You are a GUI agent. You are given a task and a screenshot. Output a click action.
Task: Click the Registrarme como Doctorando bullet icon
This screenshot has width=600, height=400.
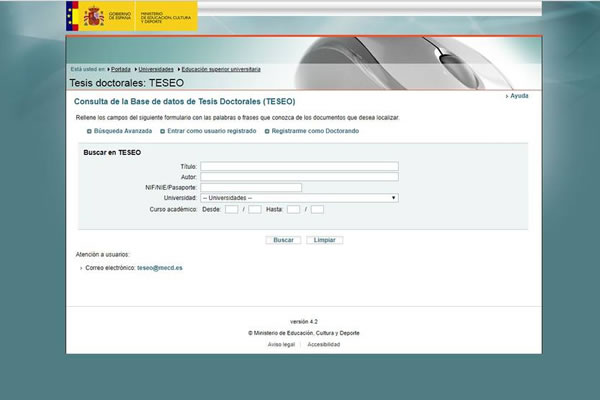[267, 131]
